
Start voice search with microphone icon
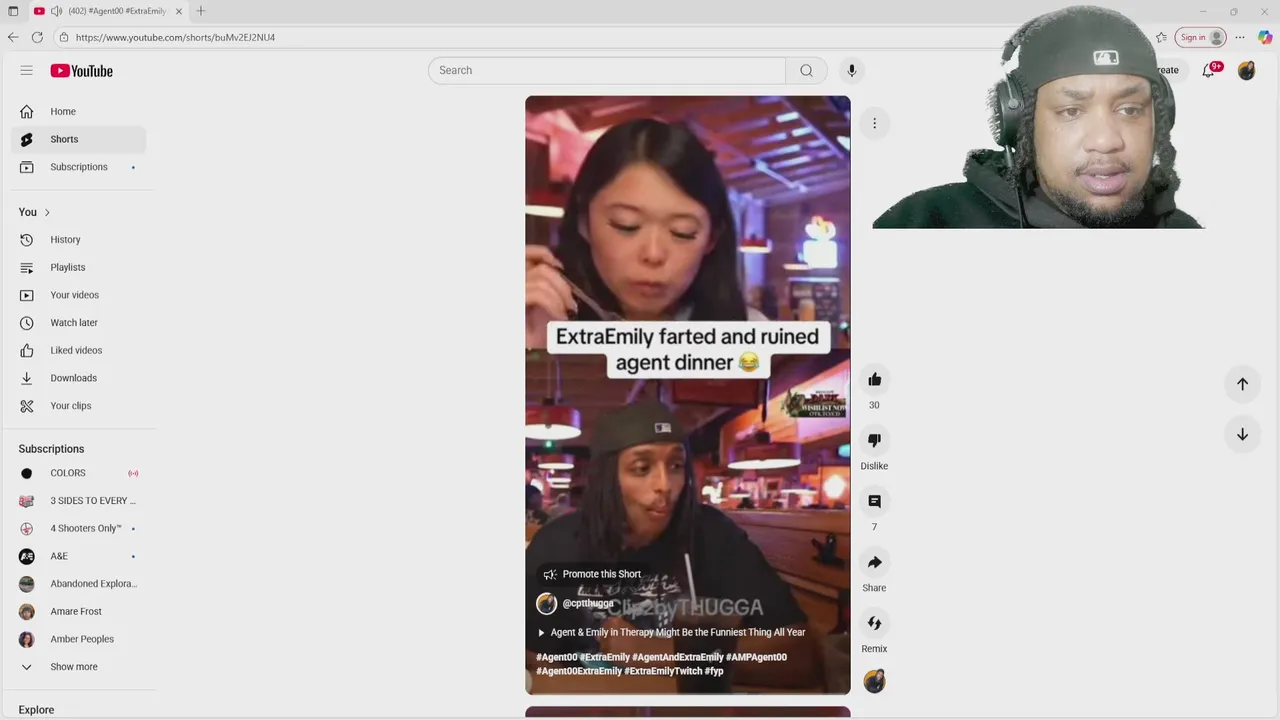click(852, 71)
